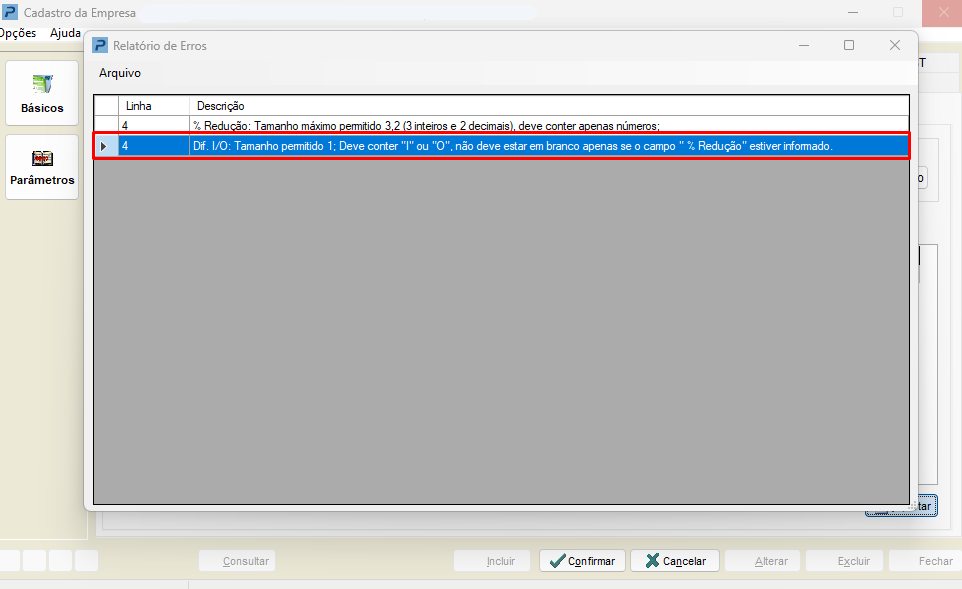Select the '% Redução: Tamanho máximo' error row

pyautogui.click(x=501, y=126)
